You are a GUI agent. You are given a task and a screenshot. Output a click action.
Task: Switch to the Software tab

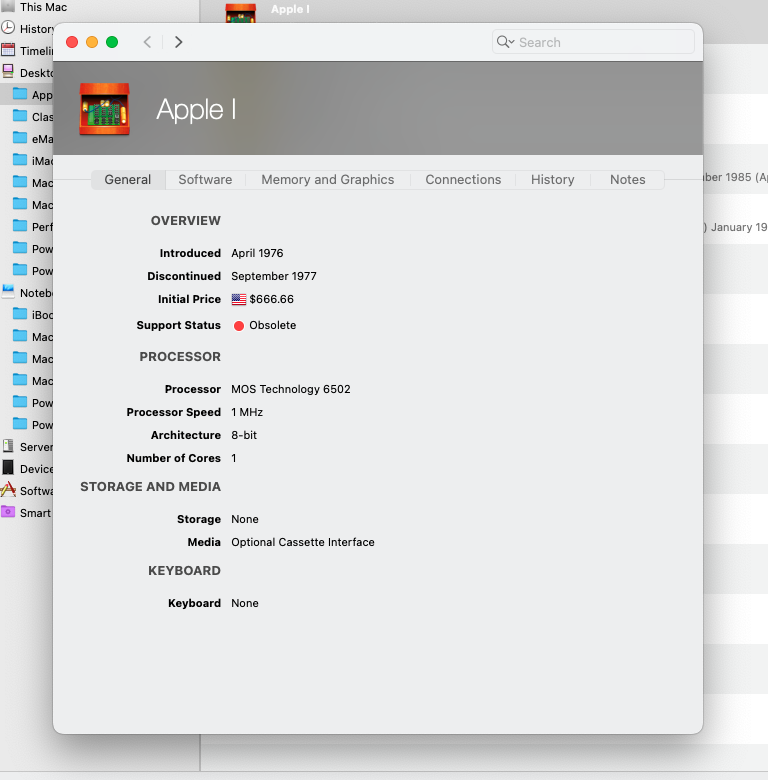205,180
